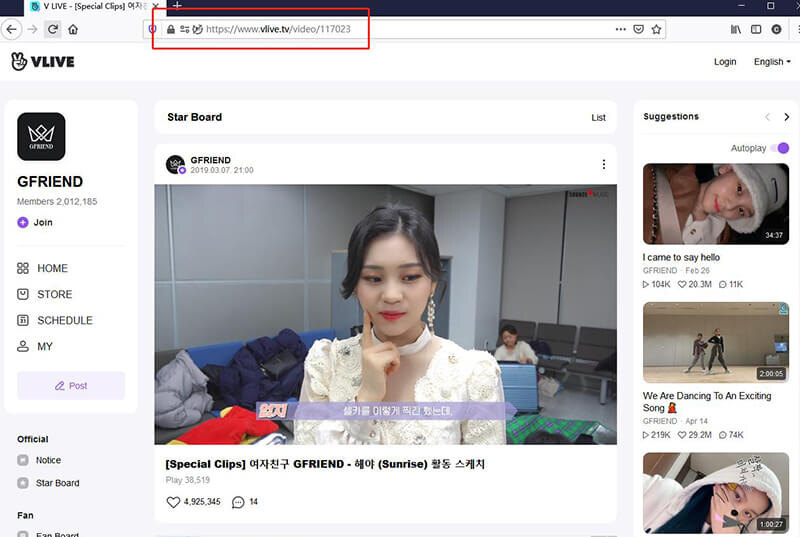Click the tracking protection shield icon
Viewport: 800px width, 537px height.
tap(152, 29)
